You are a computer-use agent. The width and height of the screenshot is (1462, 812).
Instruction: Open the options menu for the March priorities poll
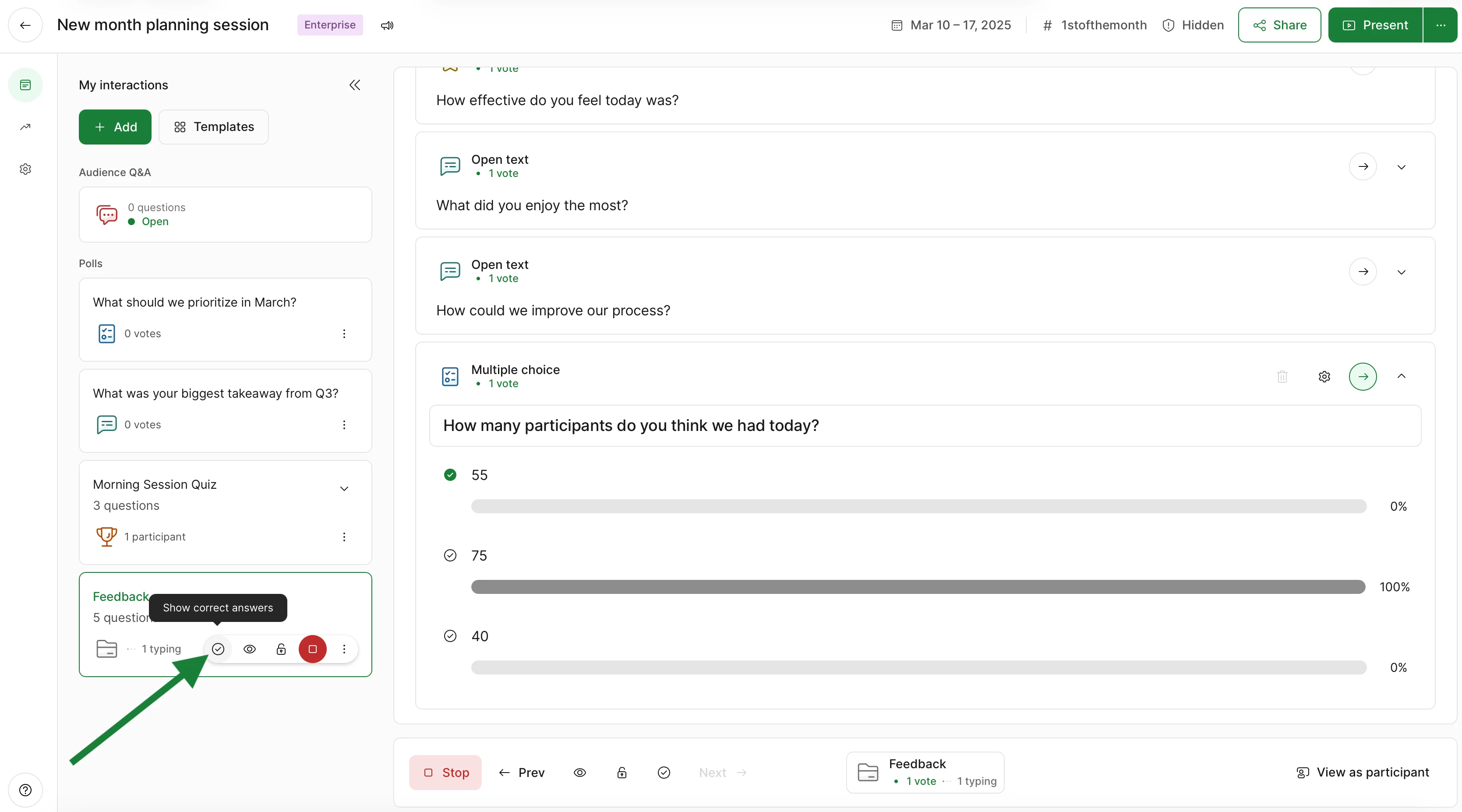tap(344, 334)
